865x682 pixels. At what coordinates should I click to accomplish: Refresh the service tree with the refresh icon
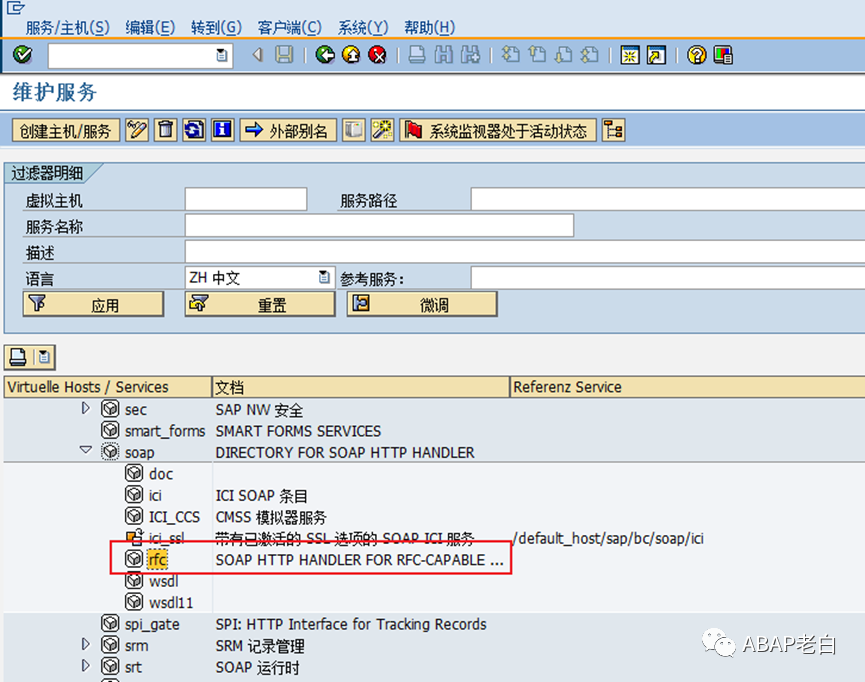pyautogui.click(x=193, y=130)
